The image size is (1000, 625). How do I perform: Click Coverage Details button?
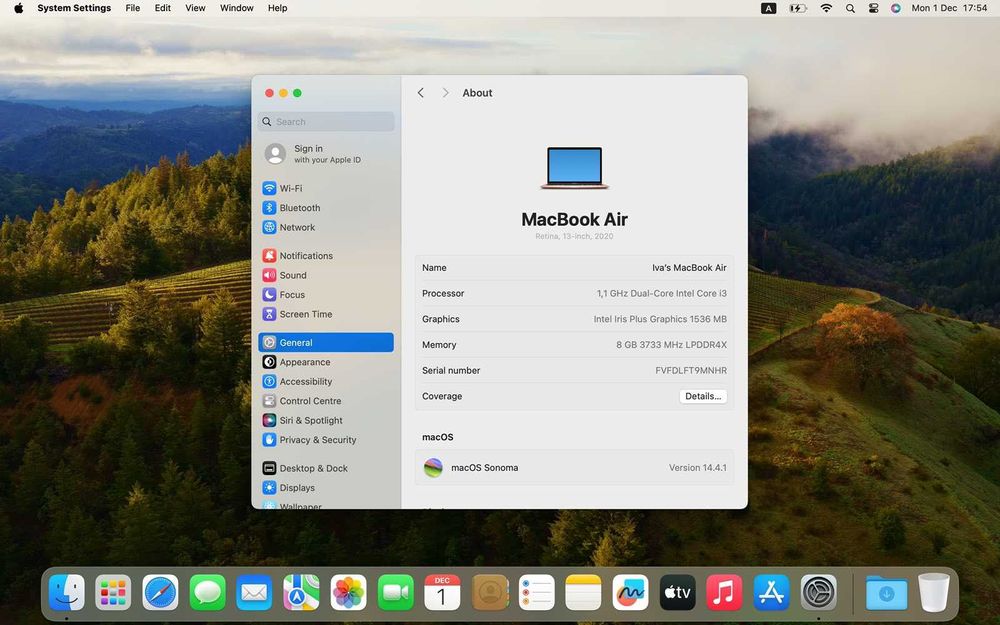pyautogui.click(x=703, y=396)
